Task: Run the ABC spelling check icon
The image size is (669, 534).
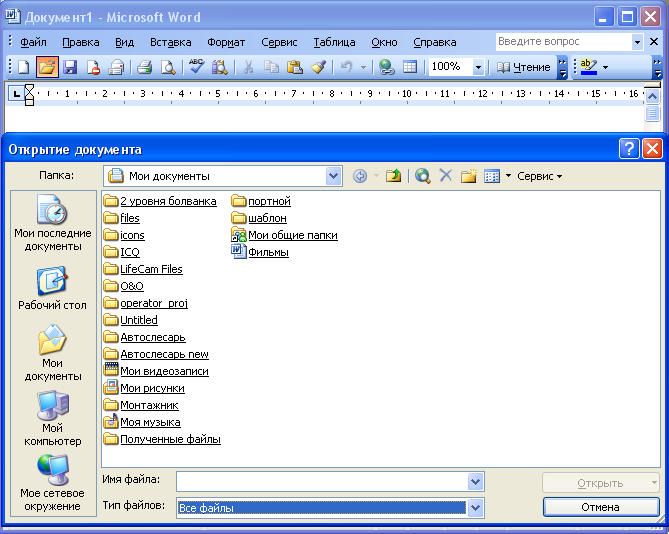Action: pos(196,67)
